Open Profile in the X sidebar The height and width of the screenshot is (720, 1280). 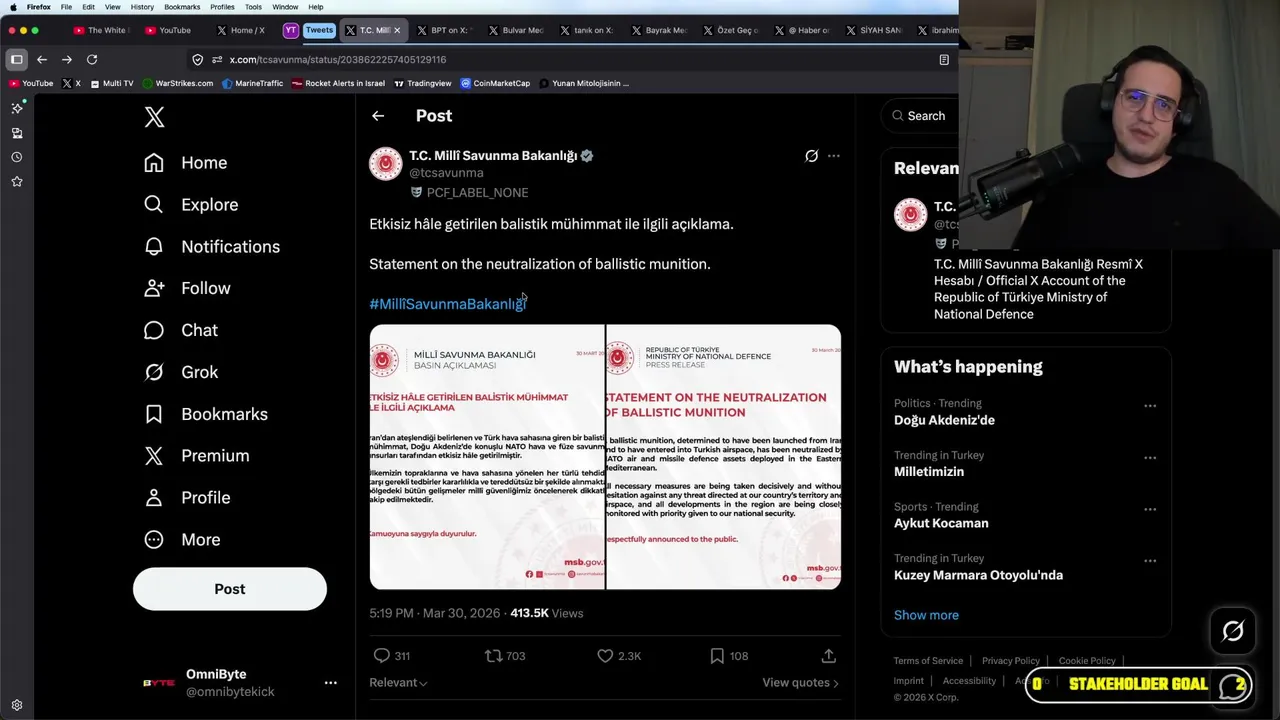tap(187, 498)
